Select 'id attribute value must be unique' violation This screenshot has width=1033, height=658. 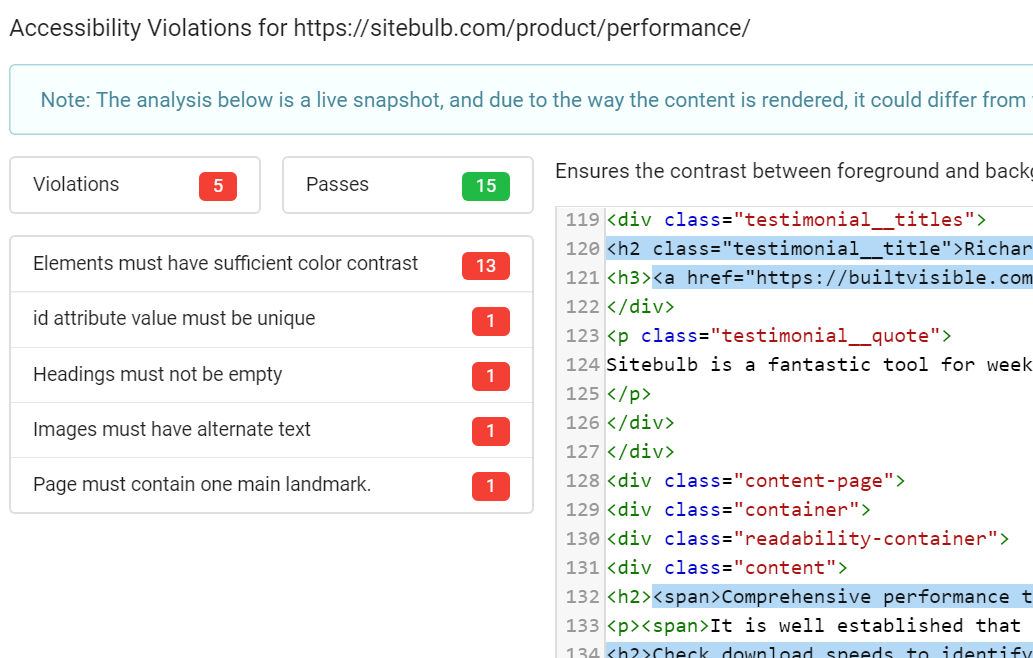pyautogui.click(x=271, y=319)
